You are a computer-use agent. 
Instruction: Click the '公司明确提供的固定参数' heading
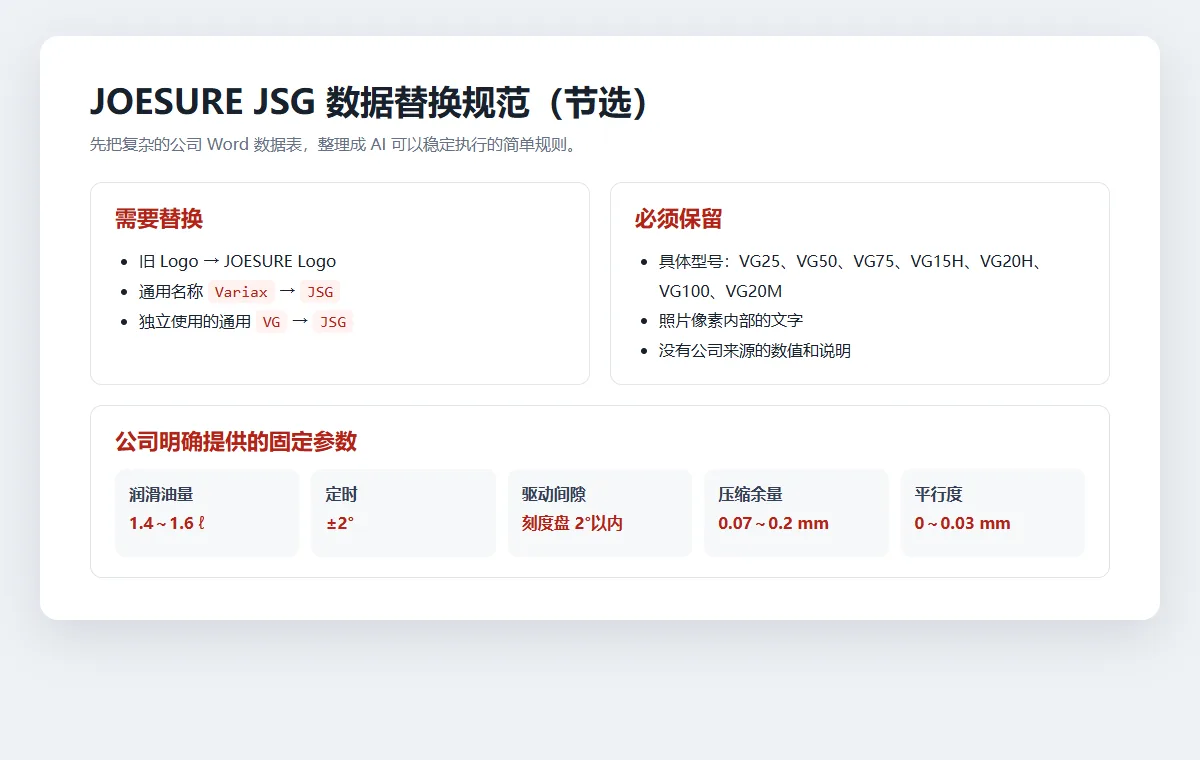[236, 442]
